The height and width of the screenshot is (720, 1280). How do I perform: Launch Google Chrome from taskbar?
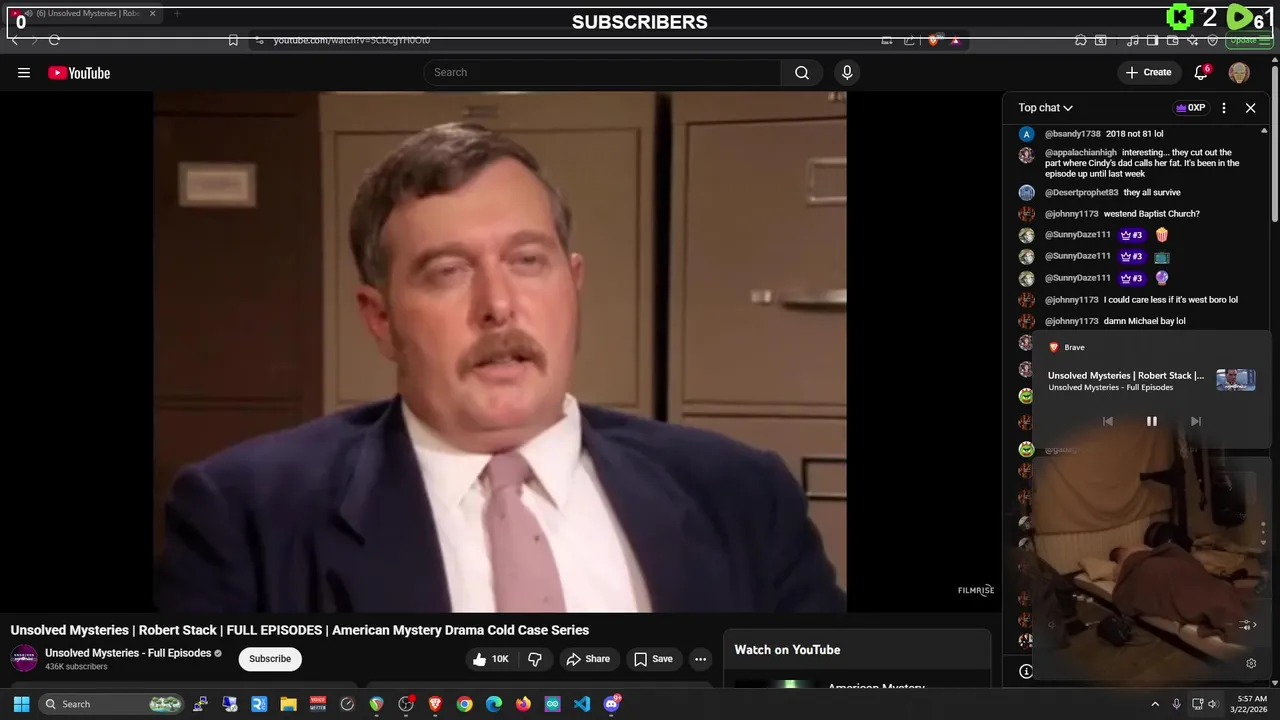click(x=464, y=704)
